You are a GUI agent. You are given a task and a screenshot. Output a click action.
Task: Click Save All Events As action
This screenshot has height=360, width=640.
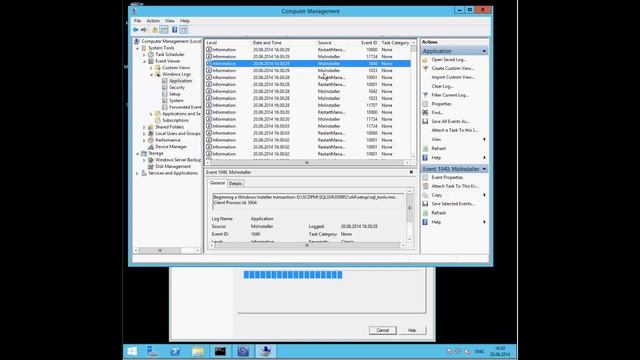point(450,122)
